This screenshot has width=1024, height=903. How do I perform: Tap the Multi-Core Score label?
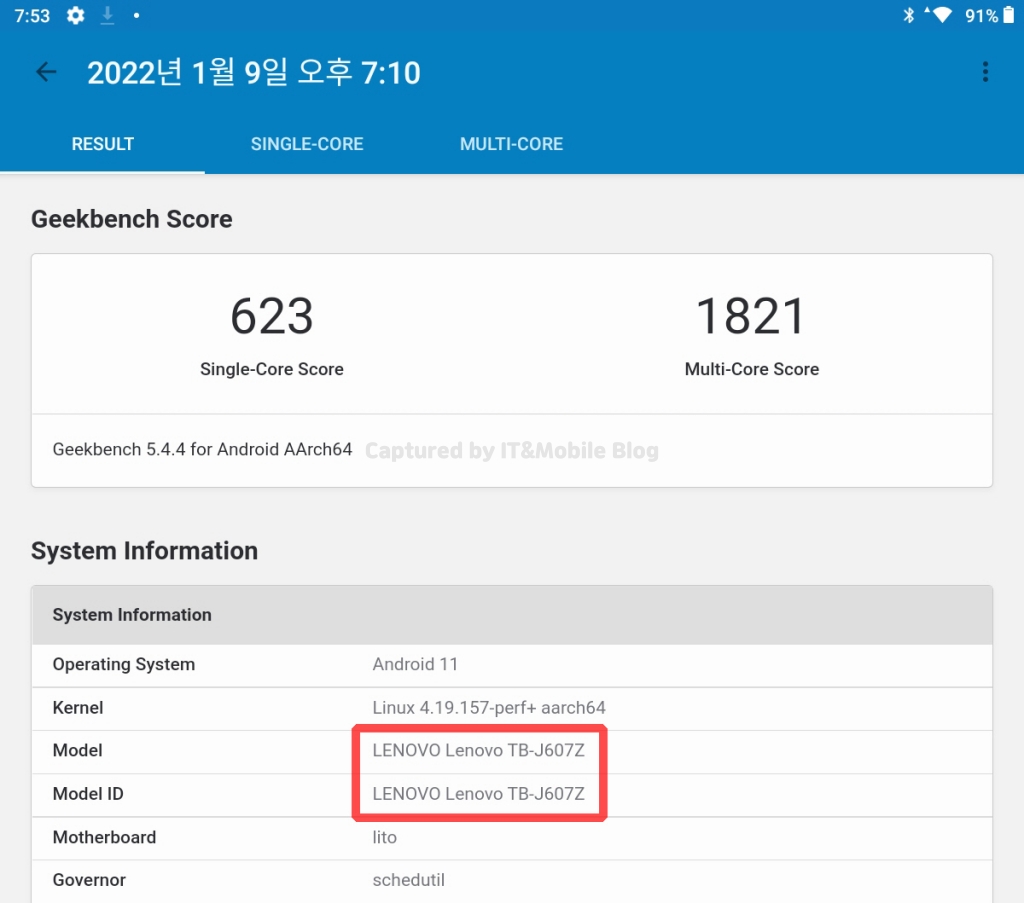[x=752, y=369]
